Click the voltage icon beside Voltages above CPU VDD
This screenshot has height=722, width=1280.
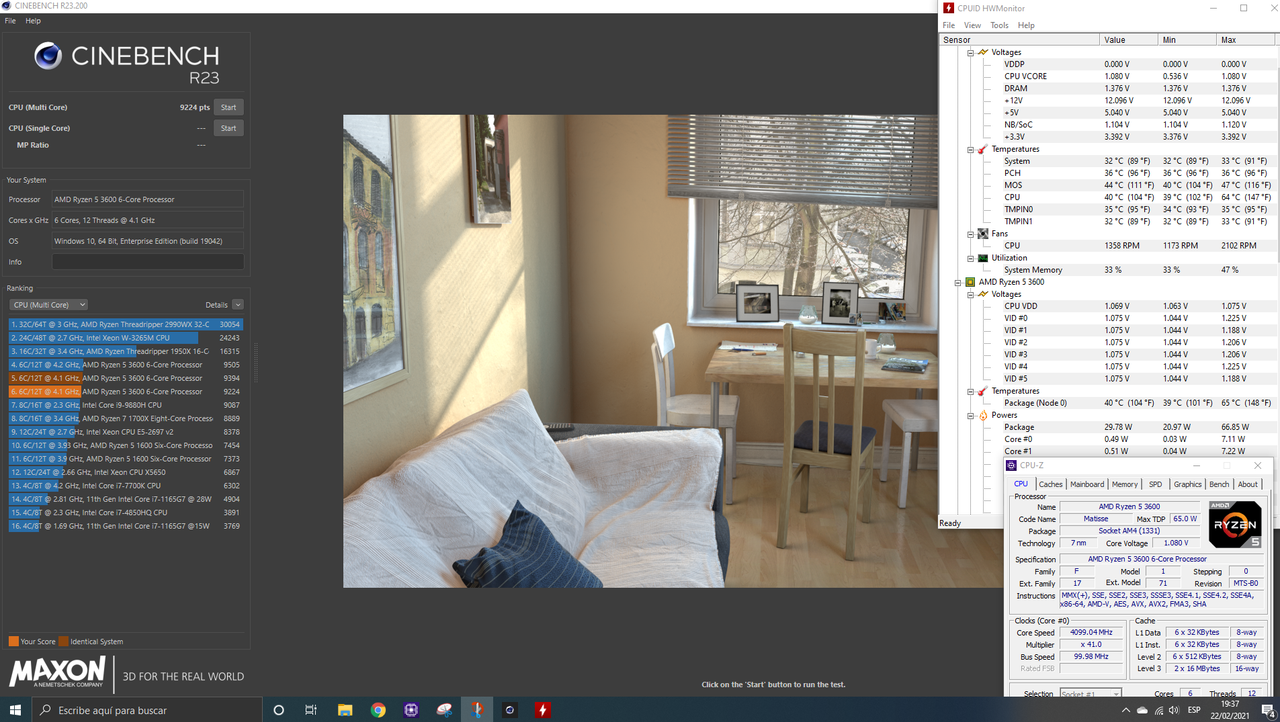click(x=983, y=294)
